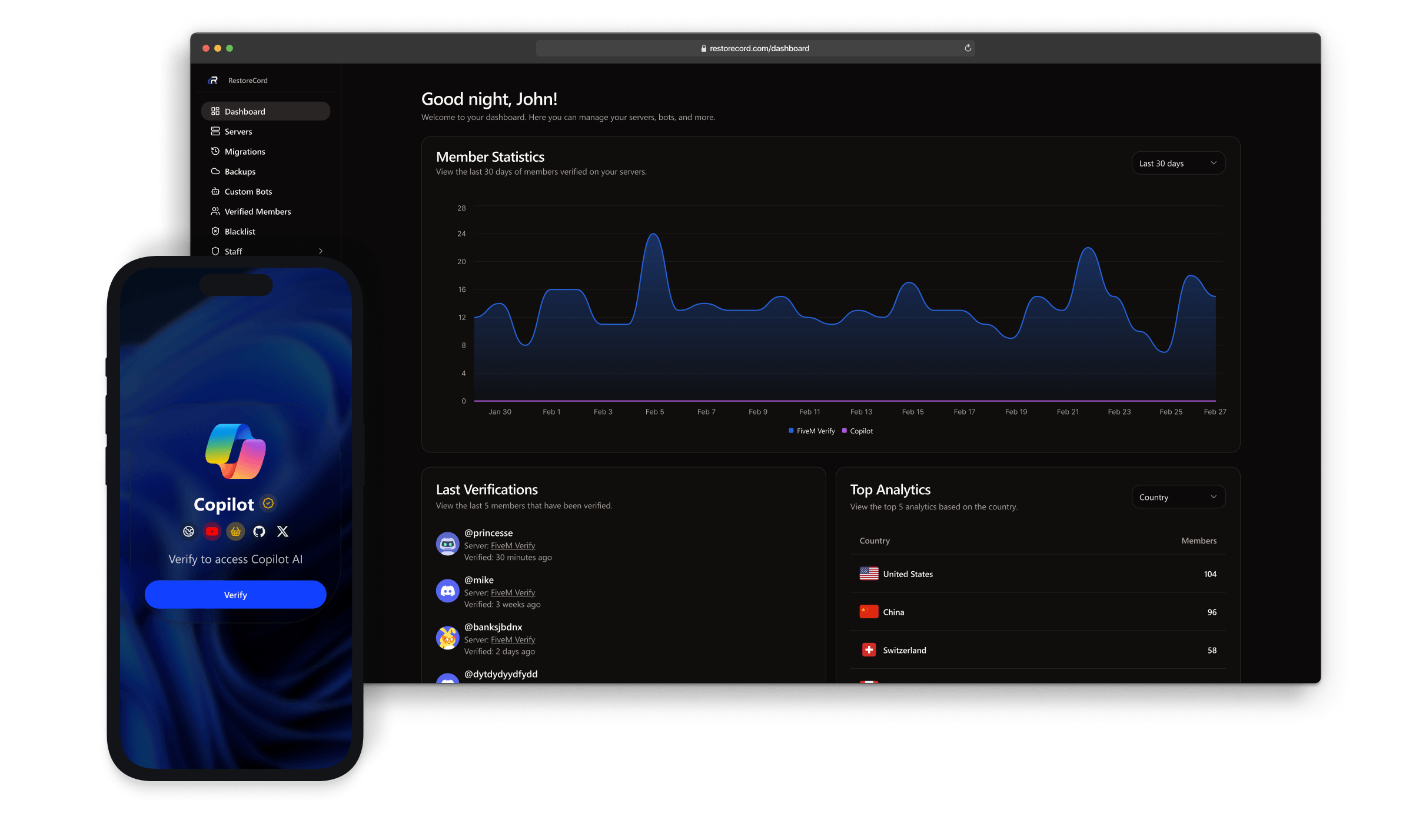Click the China member count 96
This screenshot has height=840, width=1426.
[1212, 612]
